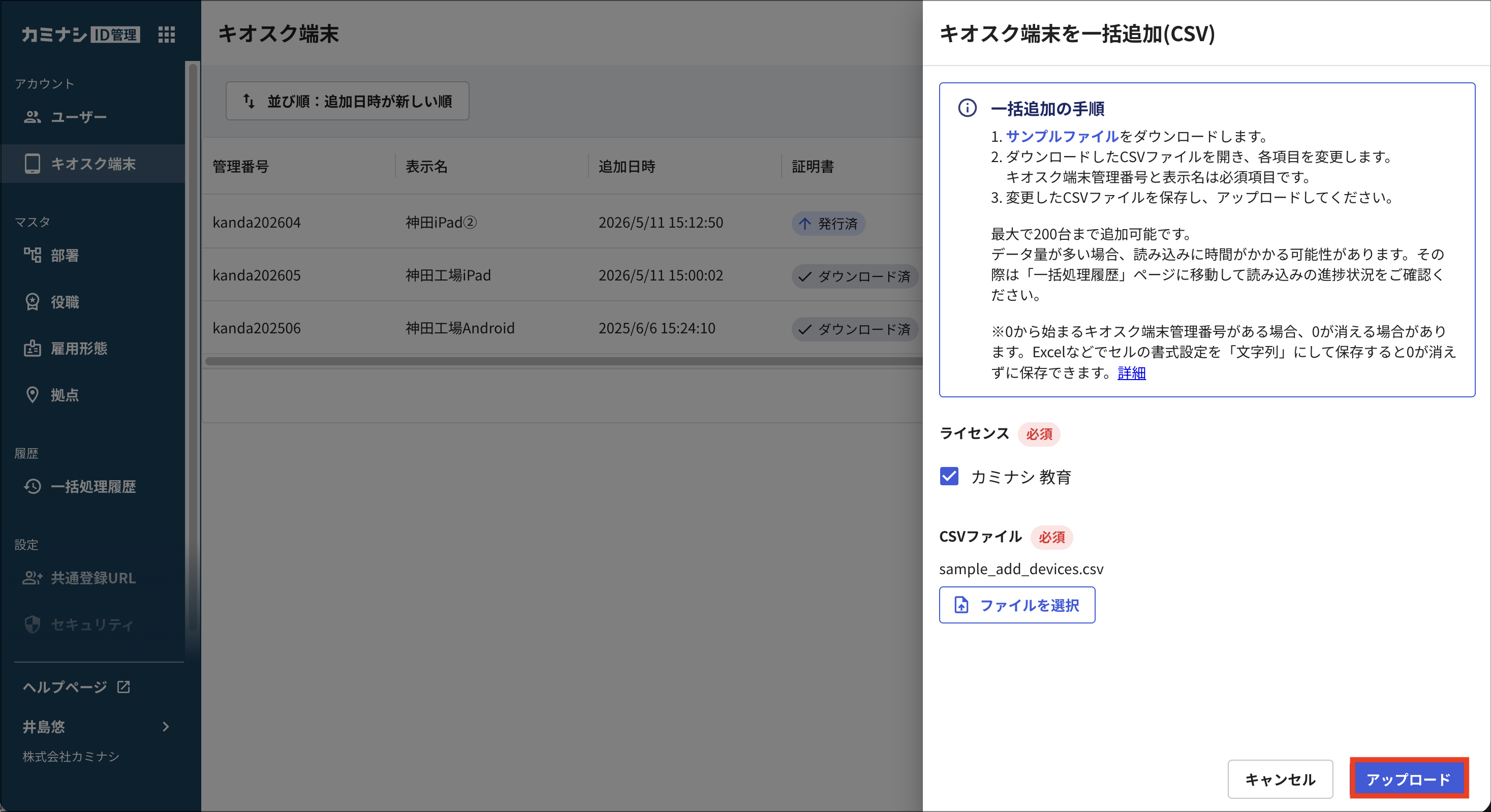This screenshot has height=812, width=1491.
Task: Click the badge icon beside 役職
Action: tap(33, 301)
